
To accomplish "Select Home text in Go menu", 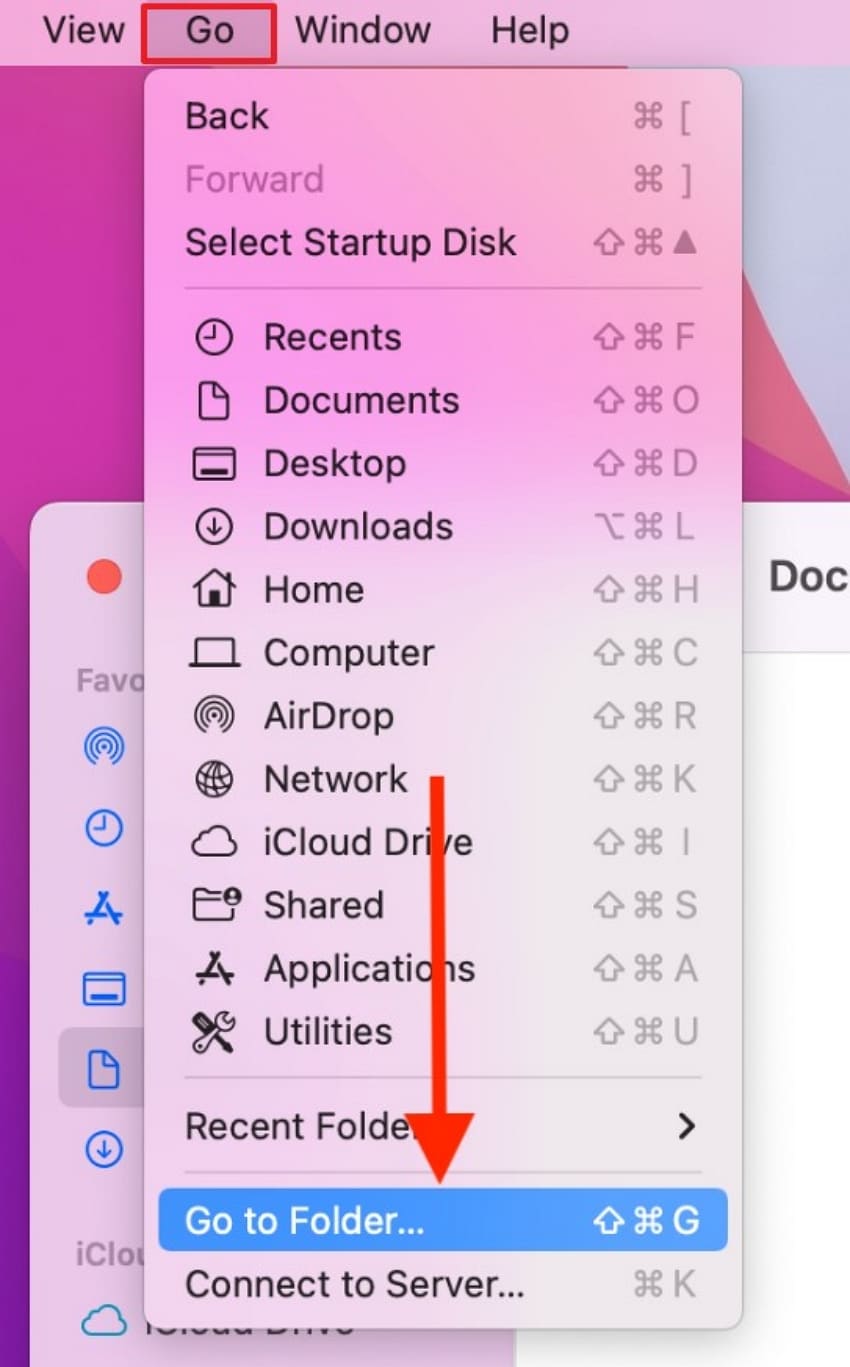I will 313,590.
